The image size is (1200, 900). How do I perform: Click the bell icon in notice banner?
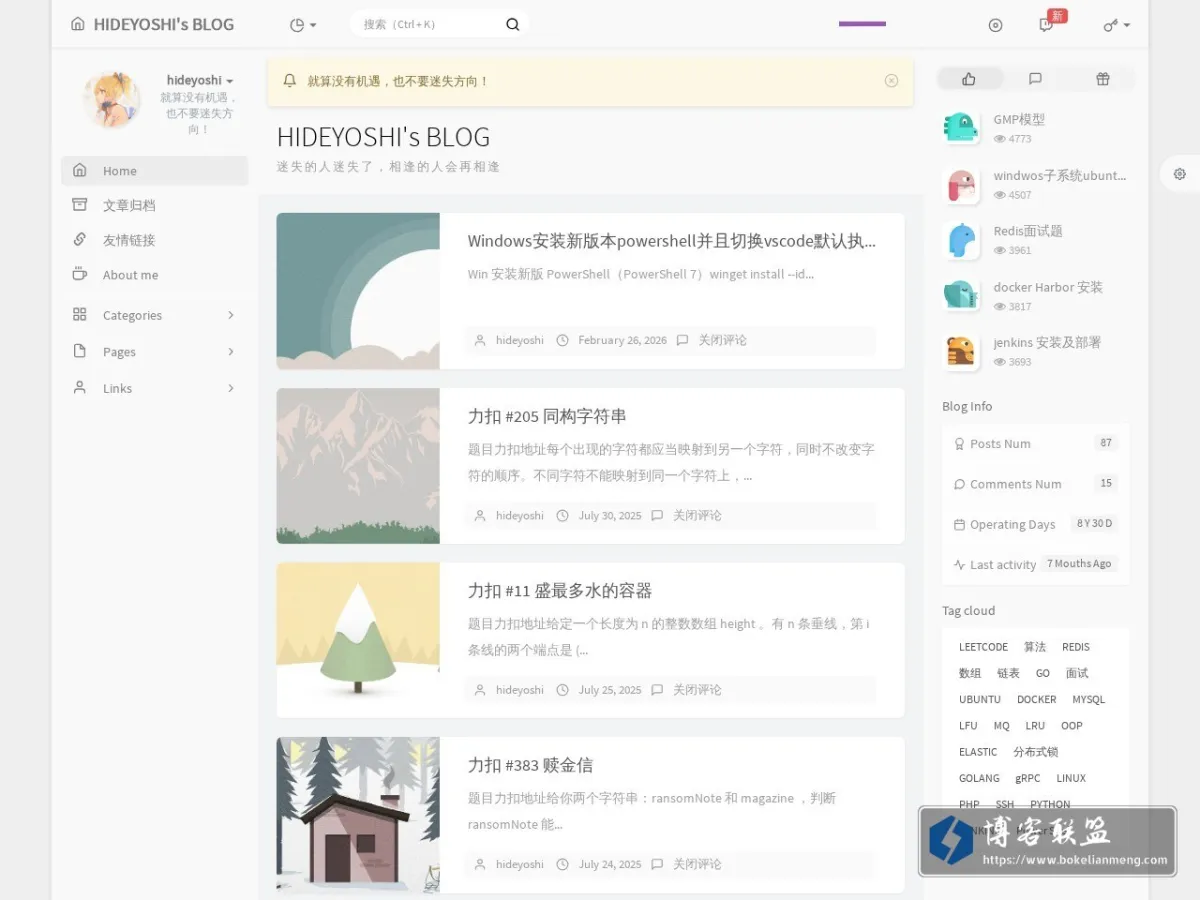click(290, 81)
